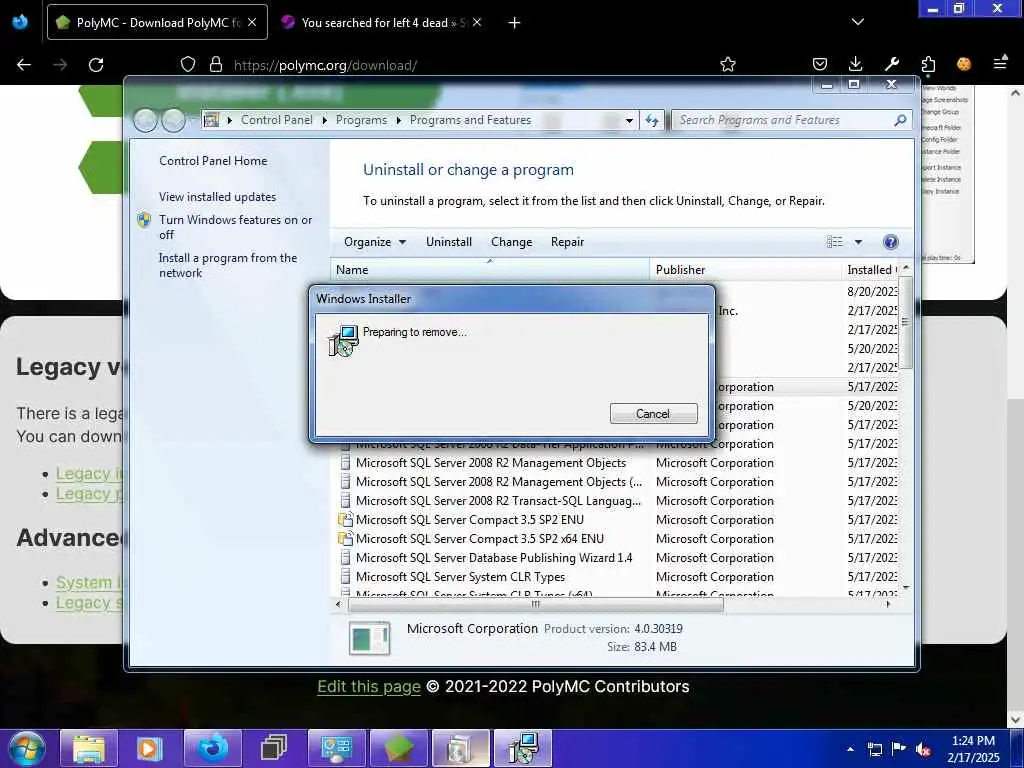The height and width of the screenshot is (768, 1024).
Task: Sort list by Name column header
Action: (x=490, y=270)
